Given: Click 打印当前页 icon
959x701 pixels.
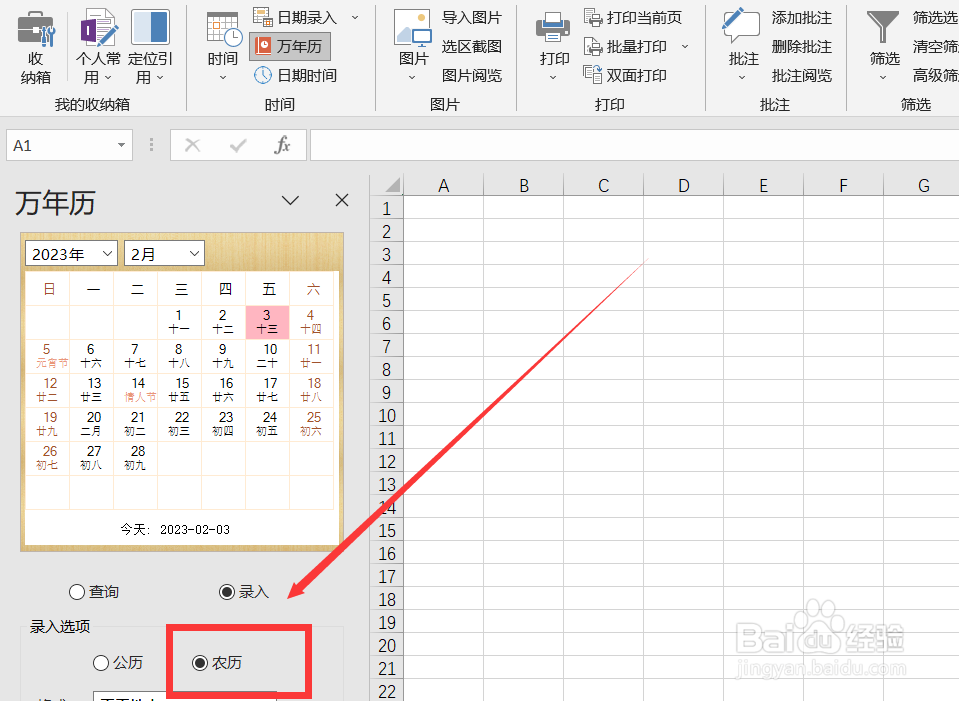Looking at the screenshot, I should click(593, 17).
